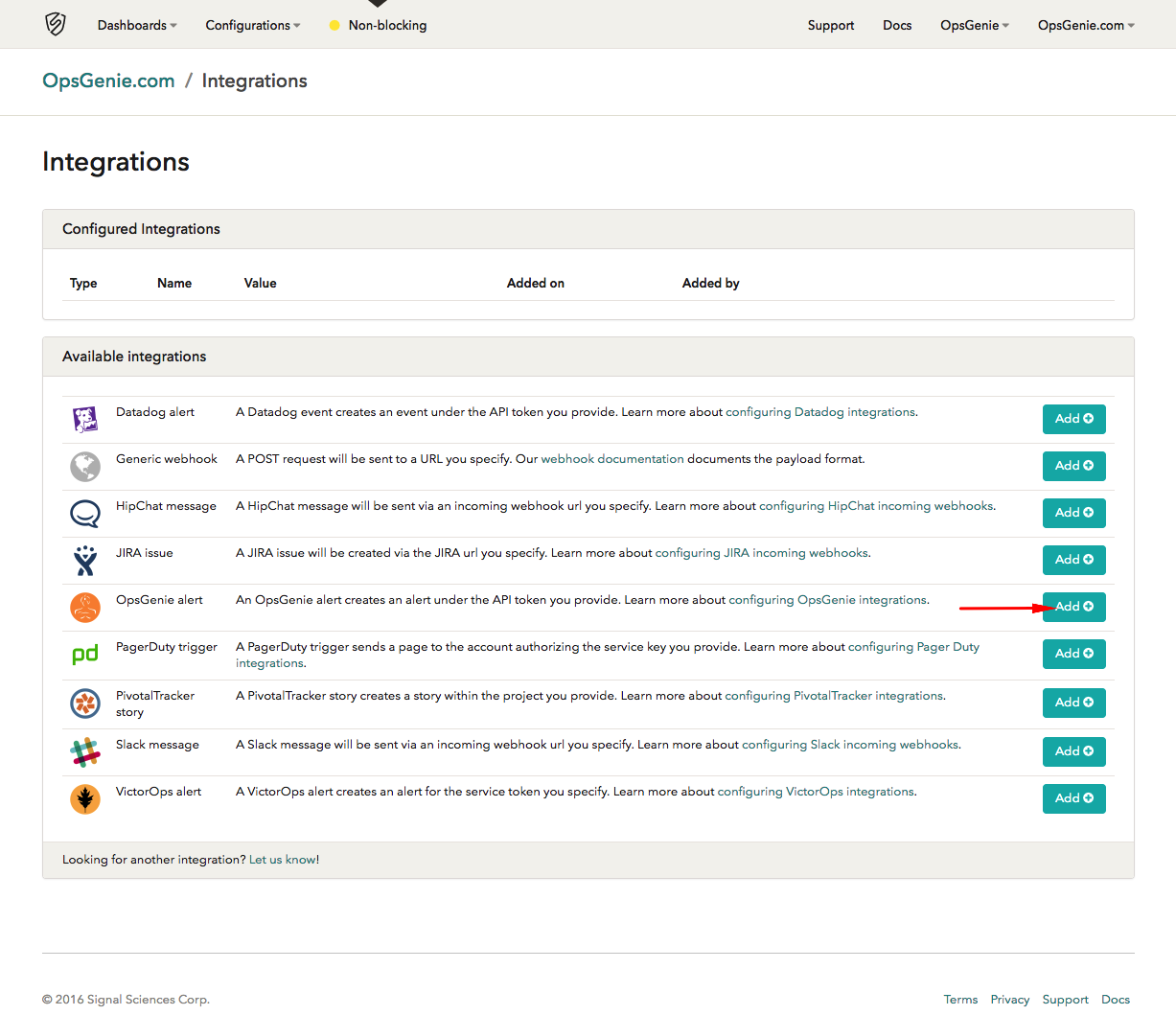This screenshot has width=1176, height=1015.
Task: Expand the OpsGenie user menu
Action: click(x=975, y=25)
